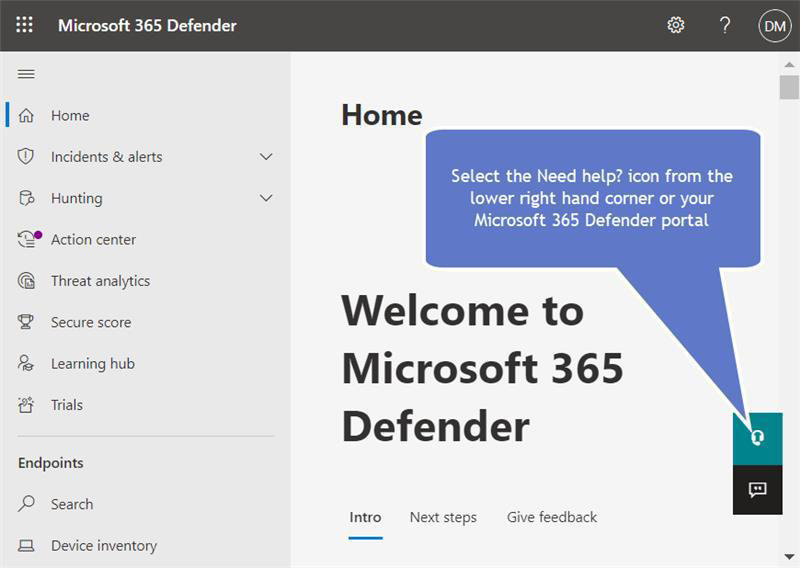The width and height of the screenshot is (800, 568).
Task: Expand the Incidents & alerts chevron
Action: pos(266,157)
